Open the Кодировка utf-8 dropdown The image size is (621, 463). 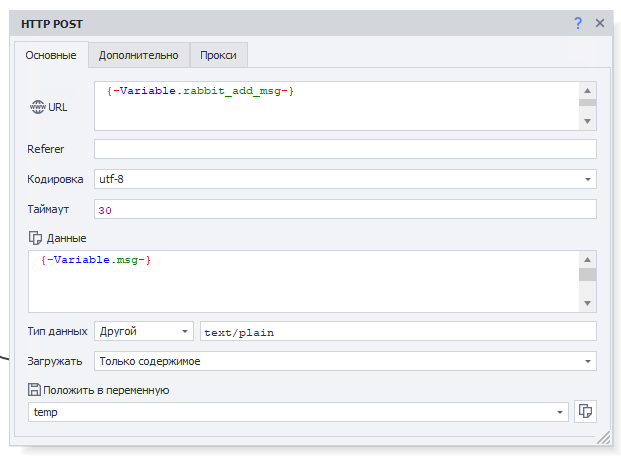[345, 179]
